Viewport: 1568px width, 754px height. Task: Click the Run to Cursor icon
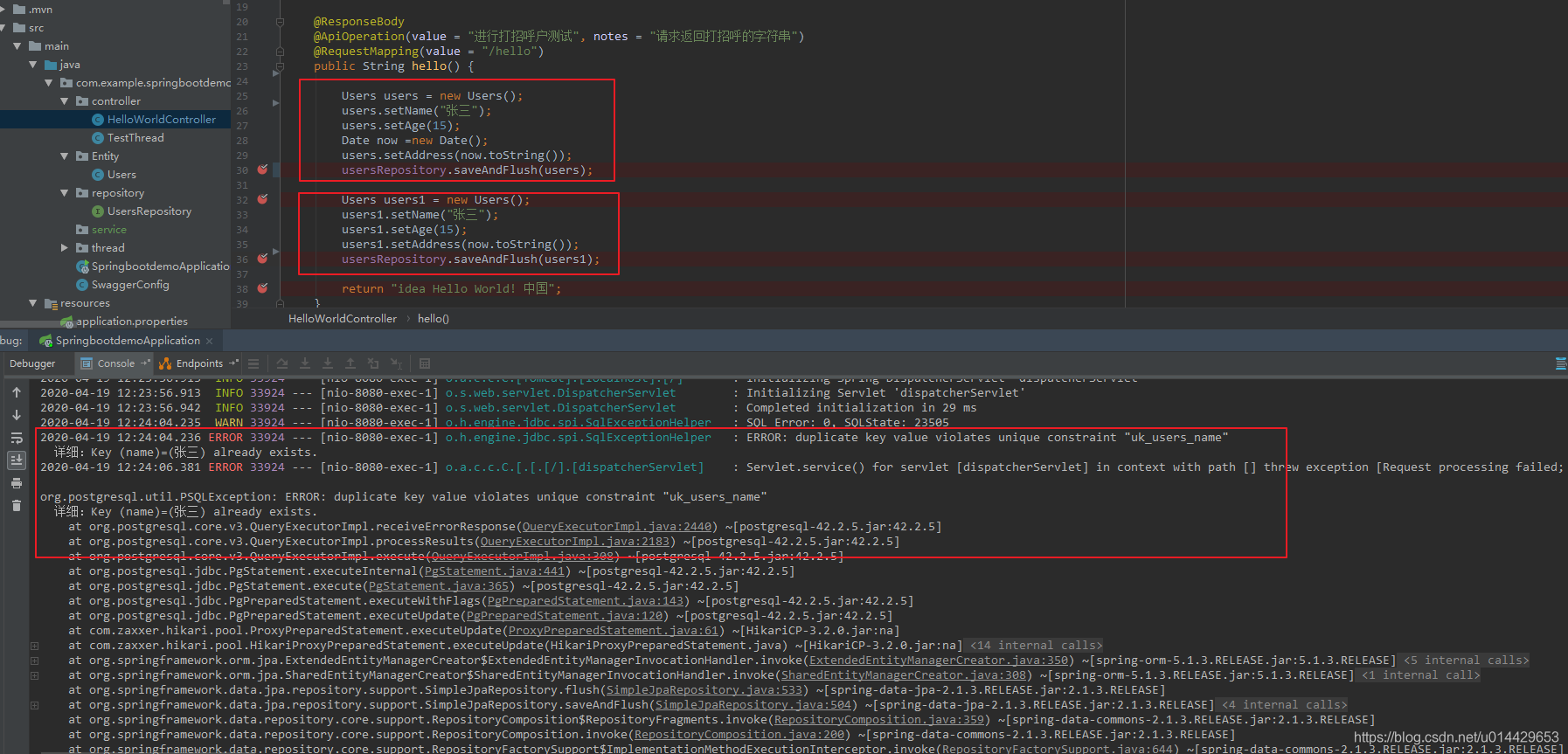[x=396, y=363]
